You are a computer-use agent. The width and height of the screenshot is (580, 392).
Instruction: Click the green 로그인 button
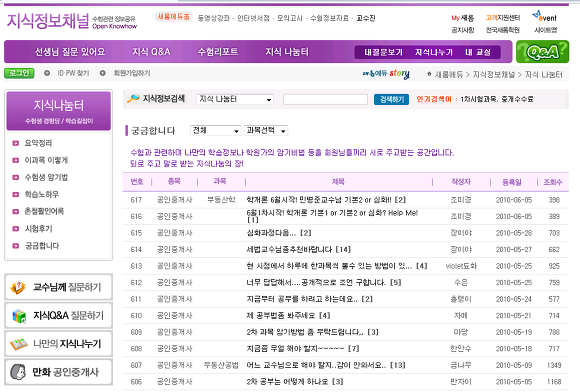tap(19, 73)
